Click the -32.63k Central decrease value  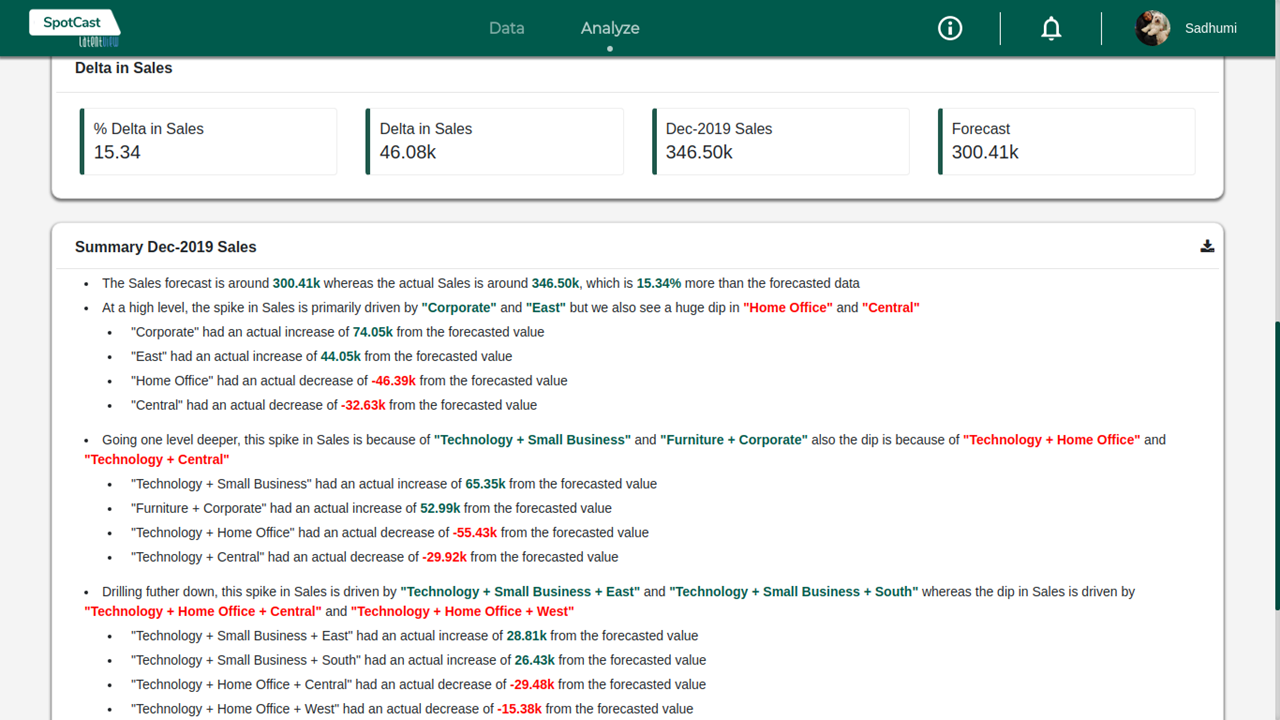363,405
